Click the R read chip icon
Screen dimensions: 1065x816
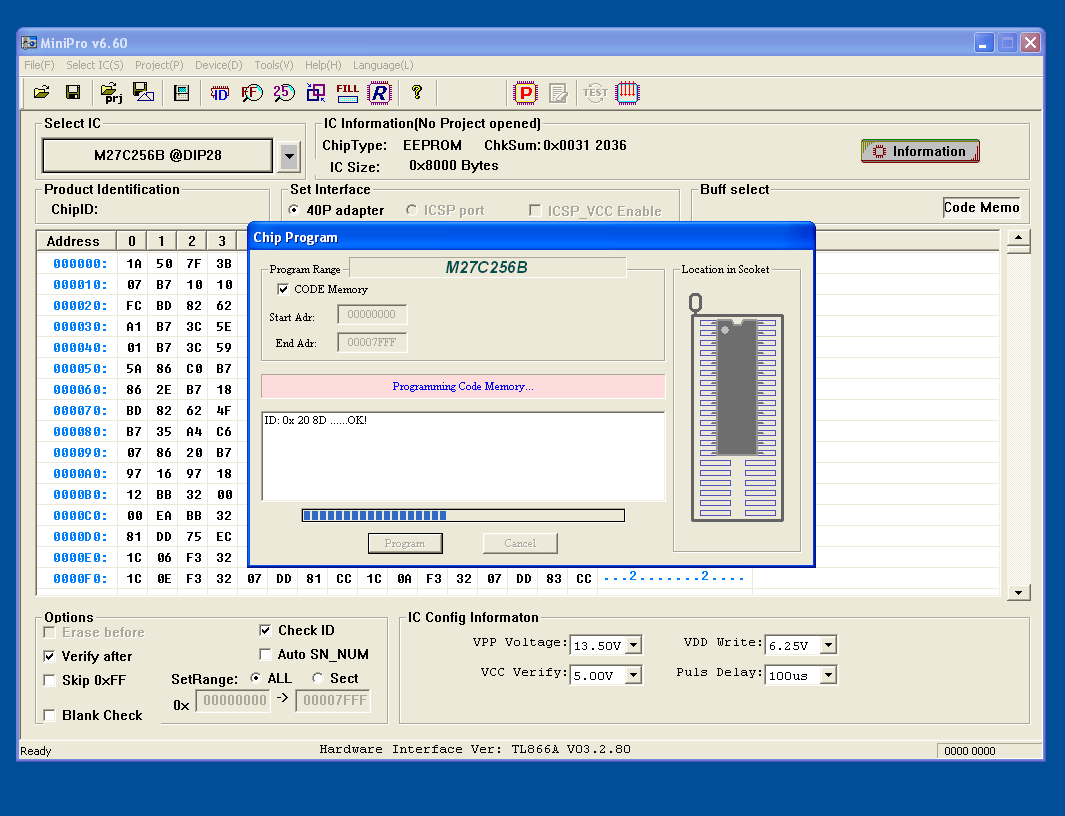(380, 92)
